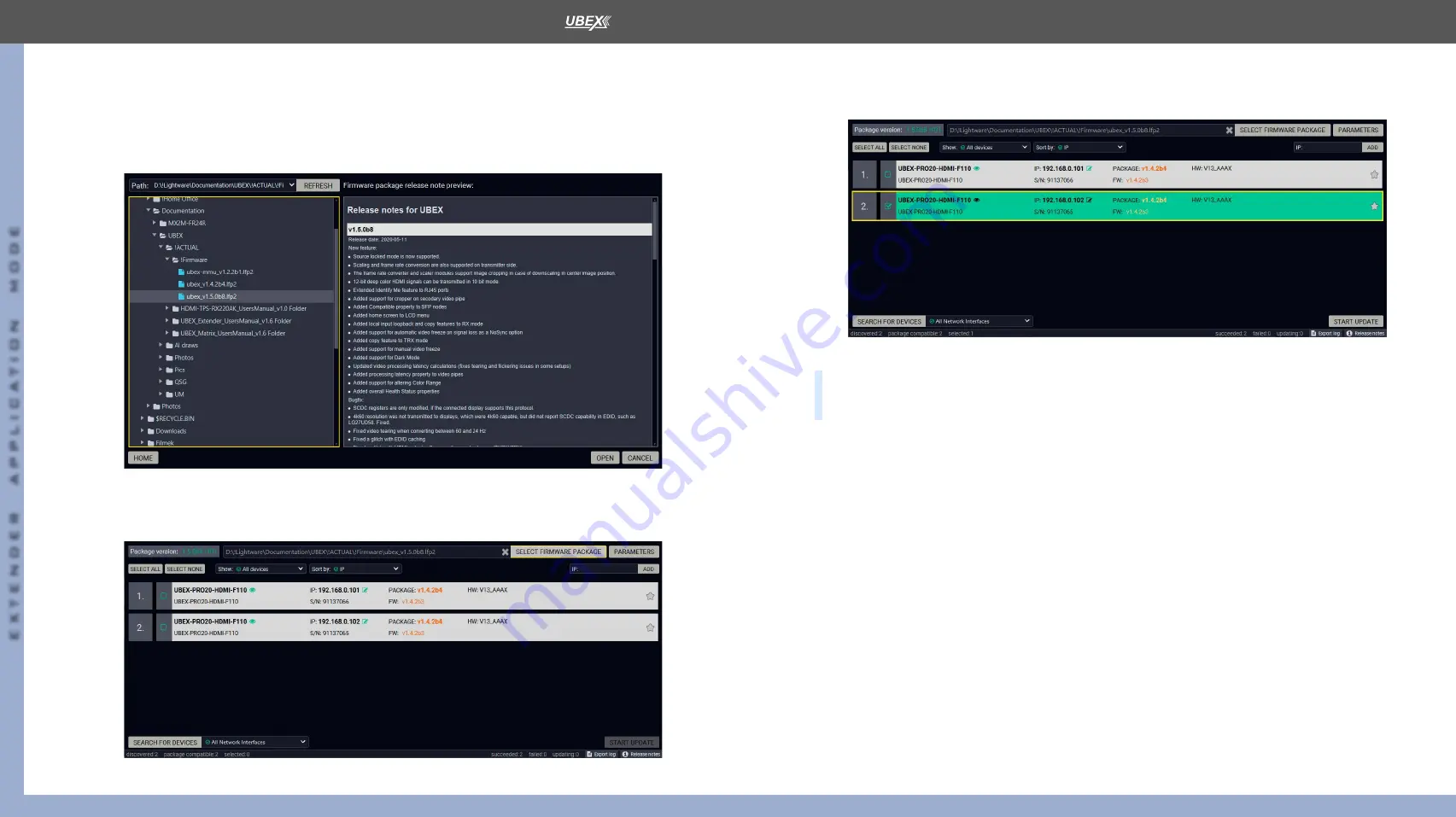Click Export log icon in lower-left window status bar

pos(589,754)
